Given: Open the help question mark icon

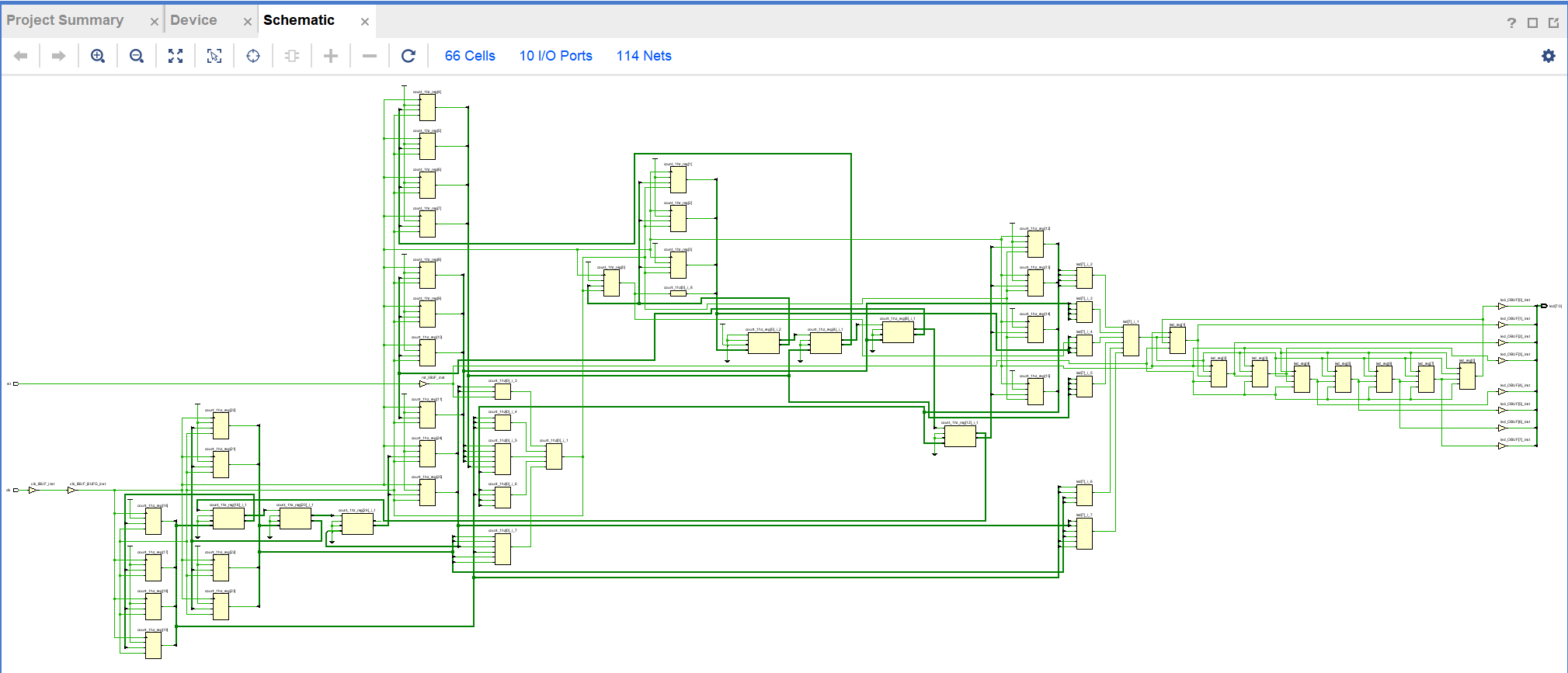Looking at the screenshot, I should tap(1511, 23).
